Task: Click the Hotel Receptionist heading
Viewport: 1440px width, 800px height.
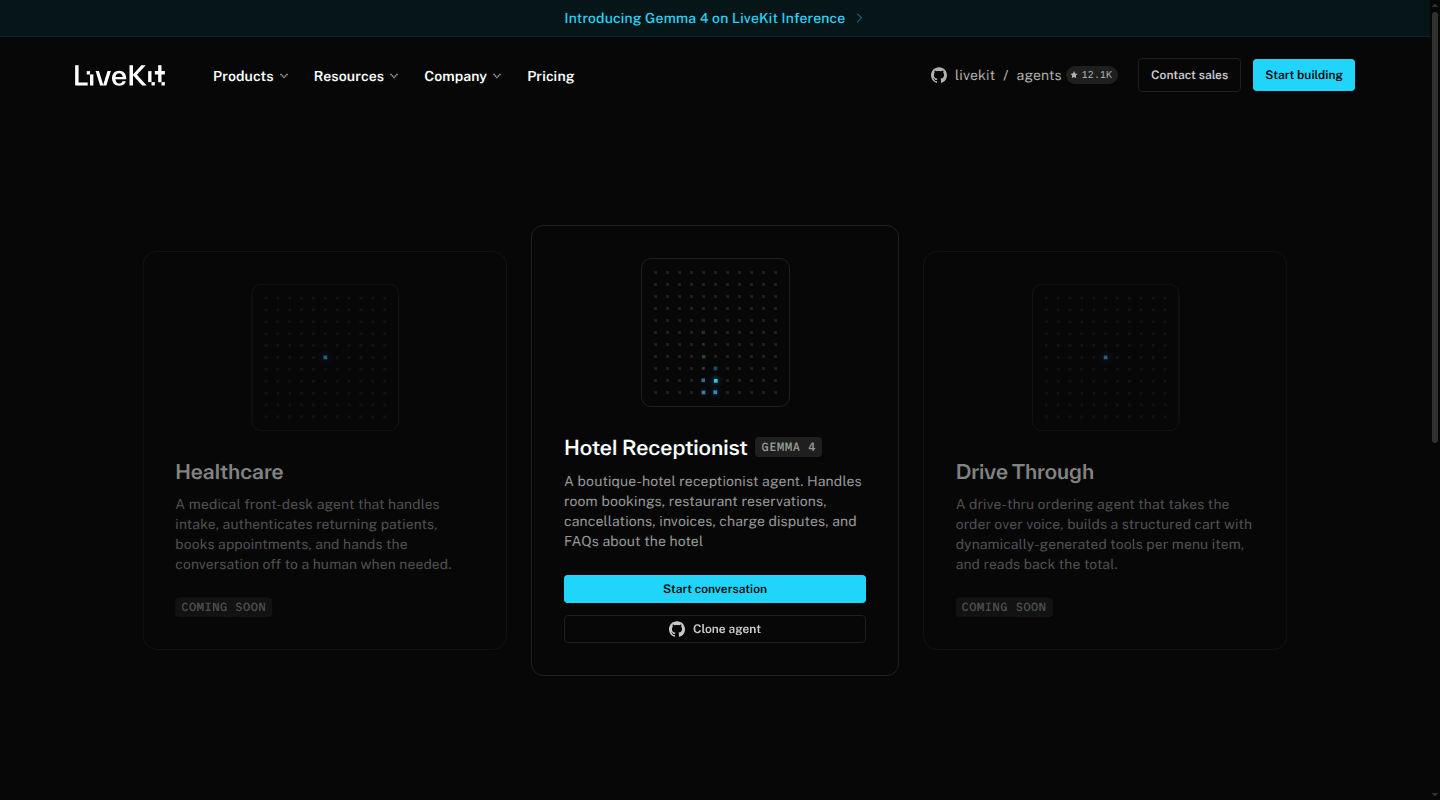Action: tap(656, 448)
